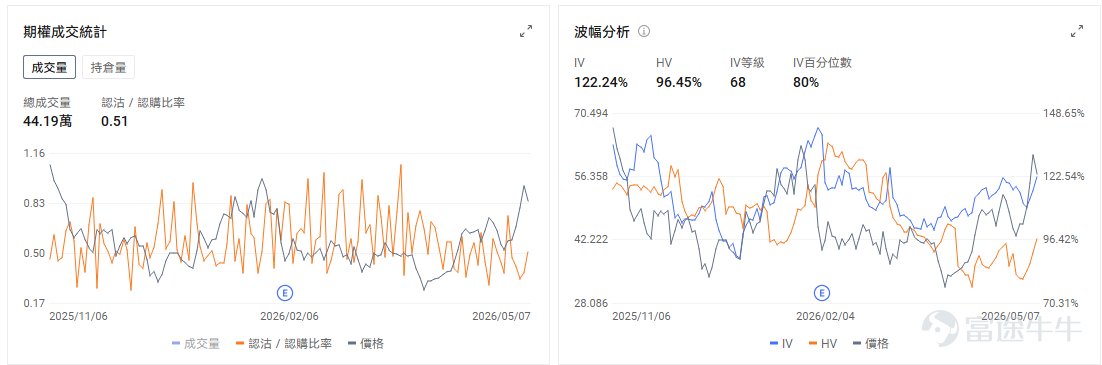Click the 2026/02/04 date axis label
The height and width of the screenshot is (365, 1102).
pos(825,316)
